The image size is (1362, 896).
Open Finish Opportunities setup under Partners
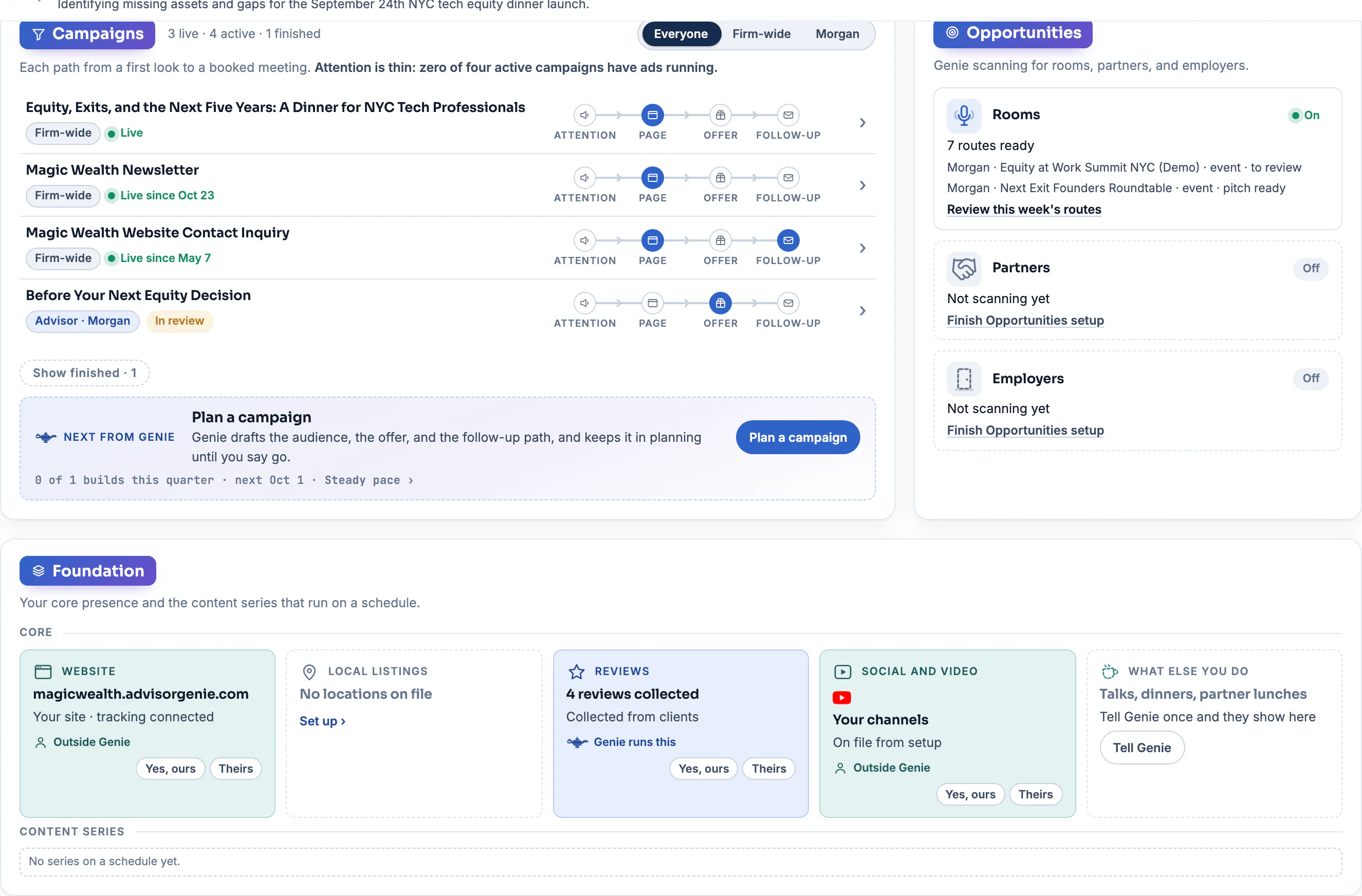(x=1025, y=321)
